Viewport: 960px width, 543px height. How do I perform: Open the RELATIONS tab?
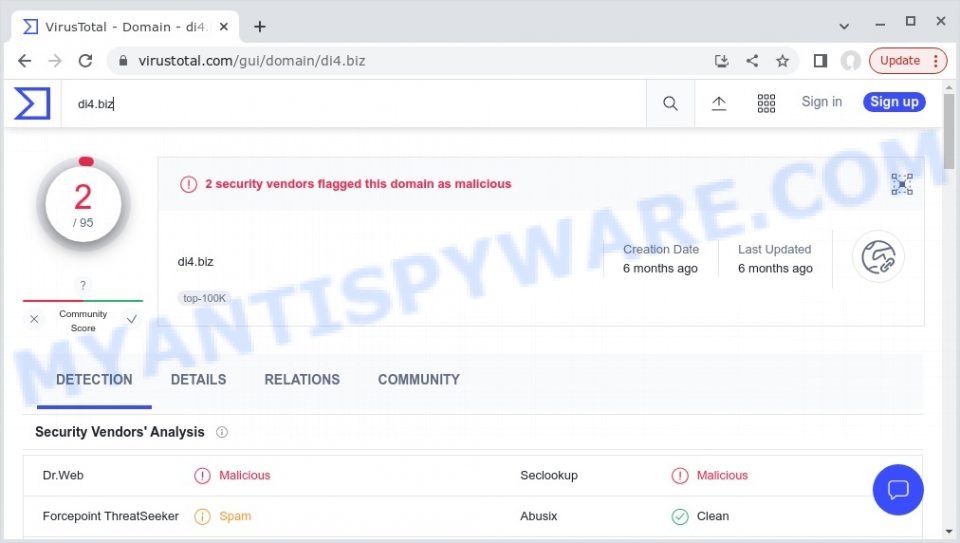(x=302, y=380)
